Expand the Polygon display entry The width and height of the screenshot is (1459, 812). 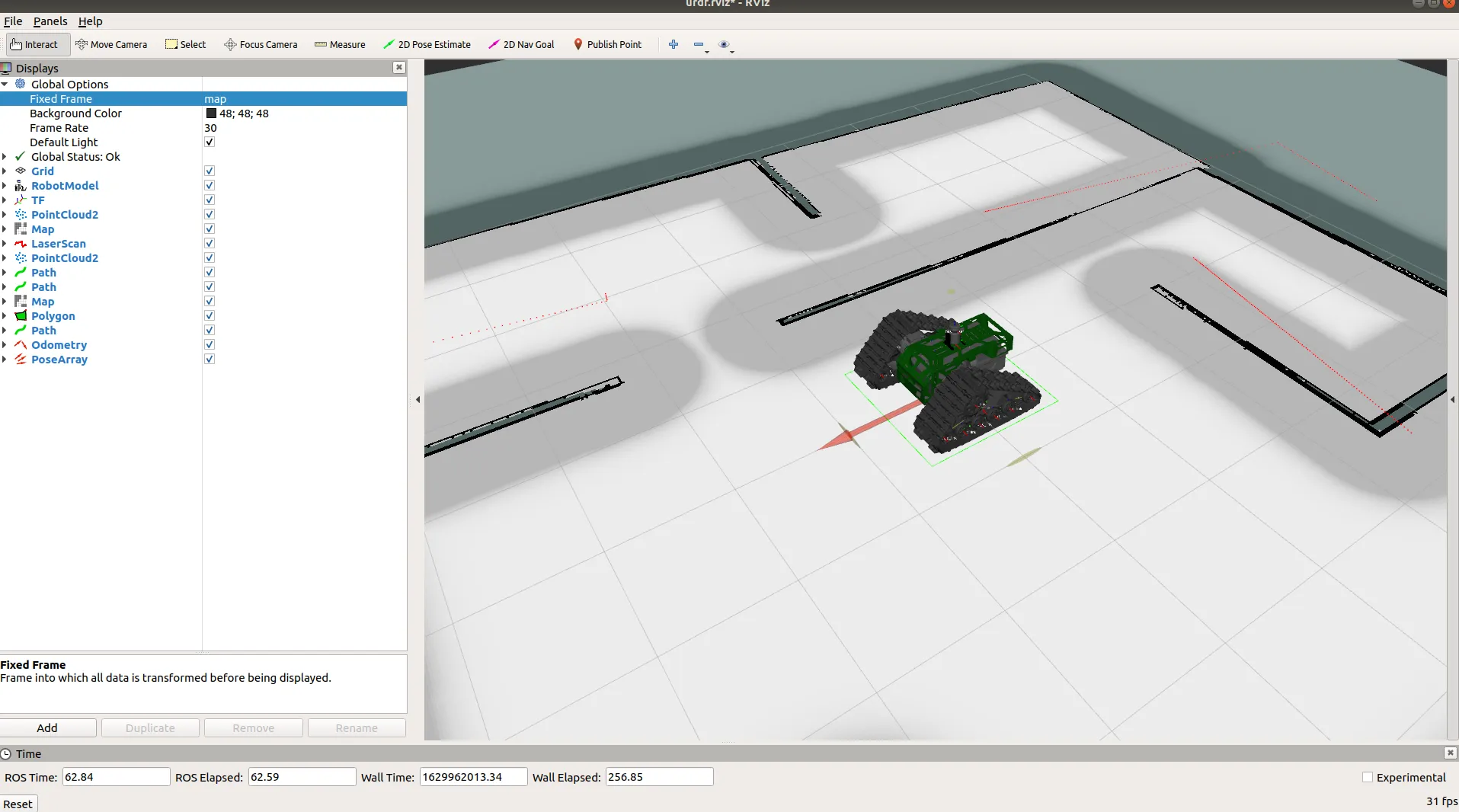point(5,316)
